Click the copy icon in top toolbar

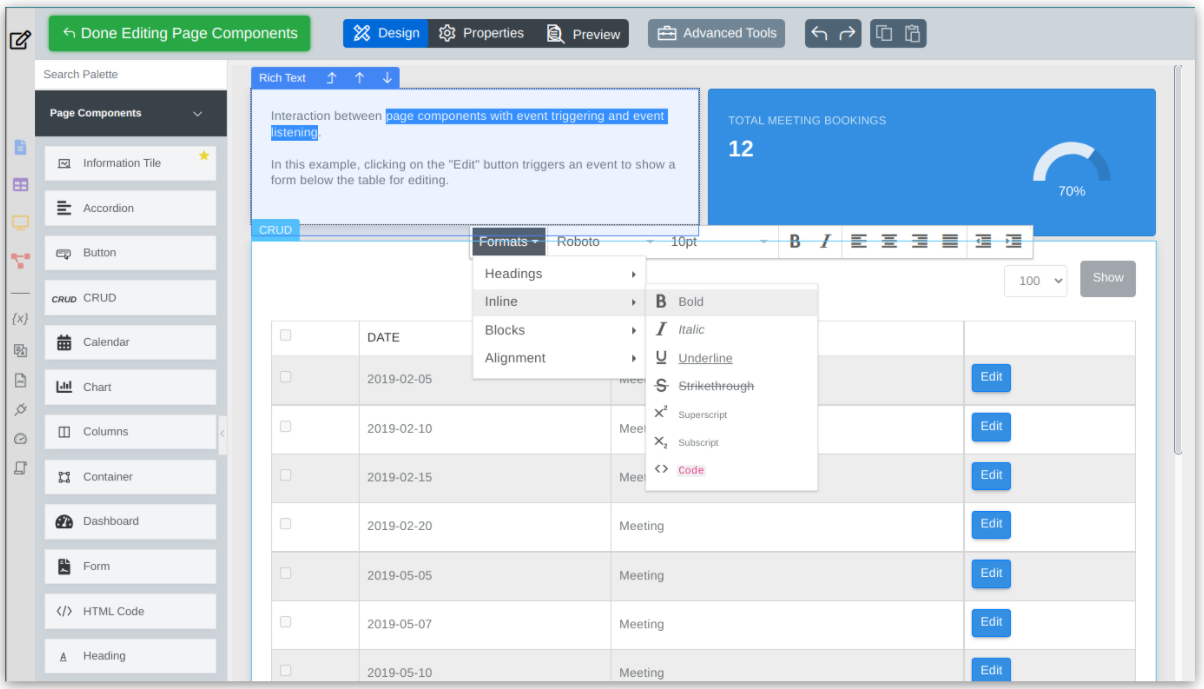884,33
